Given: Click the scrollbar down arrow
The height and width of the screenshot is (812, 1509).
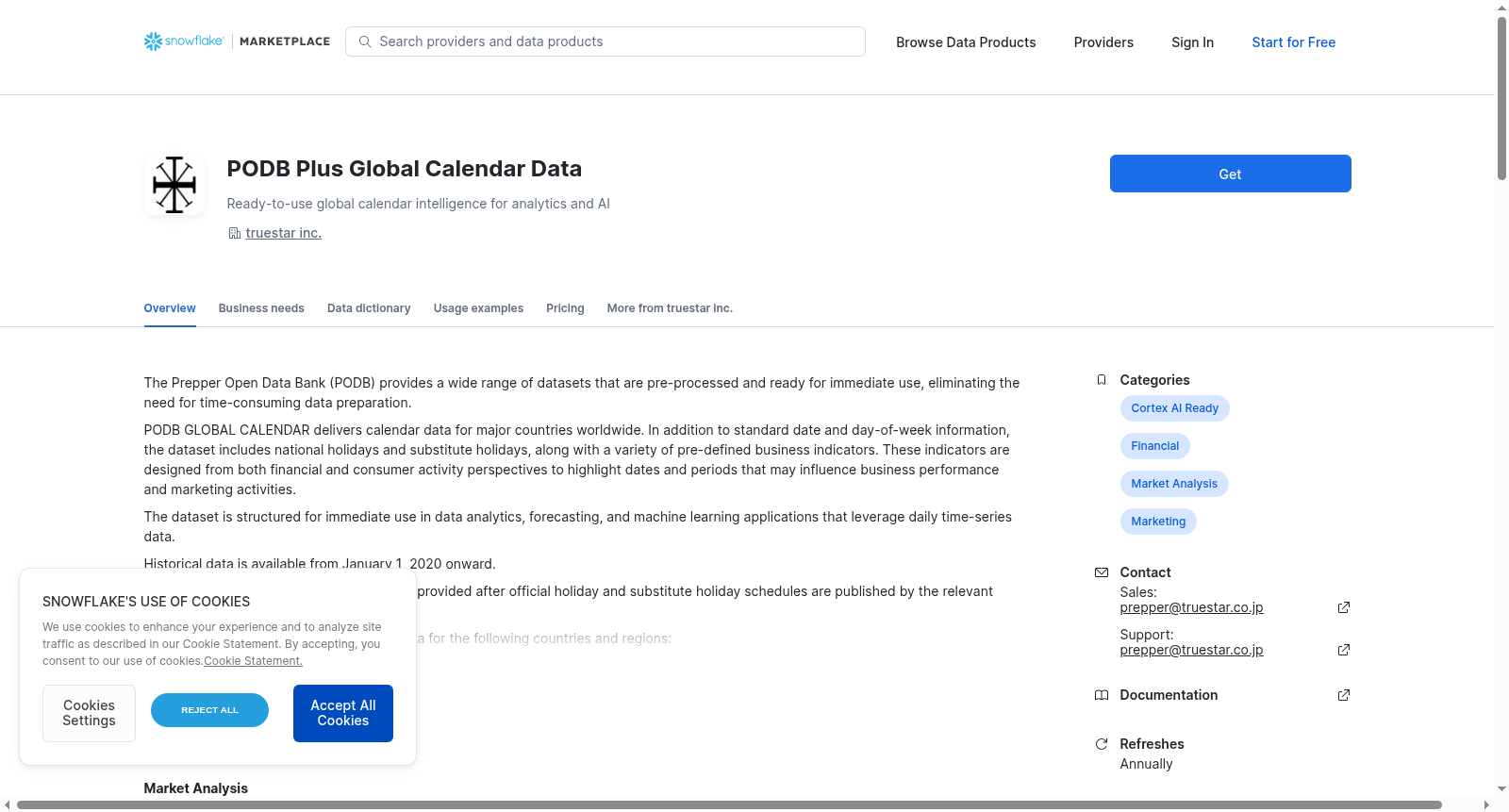Looking at the screenshot, I should (1501, 788).
